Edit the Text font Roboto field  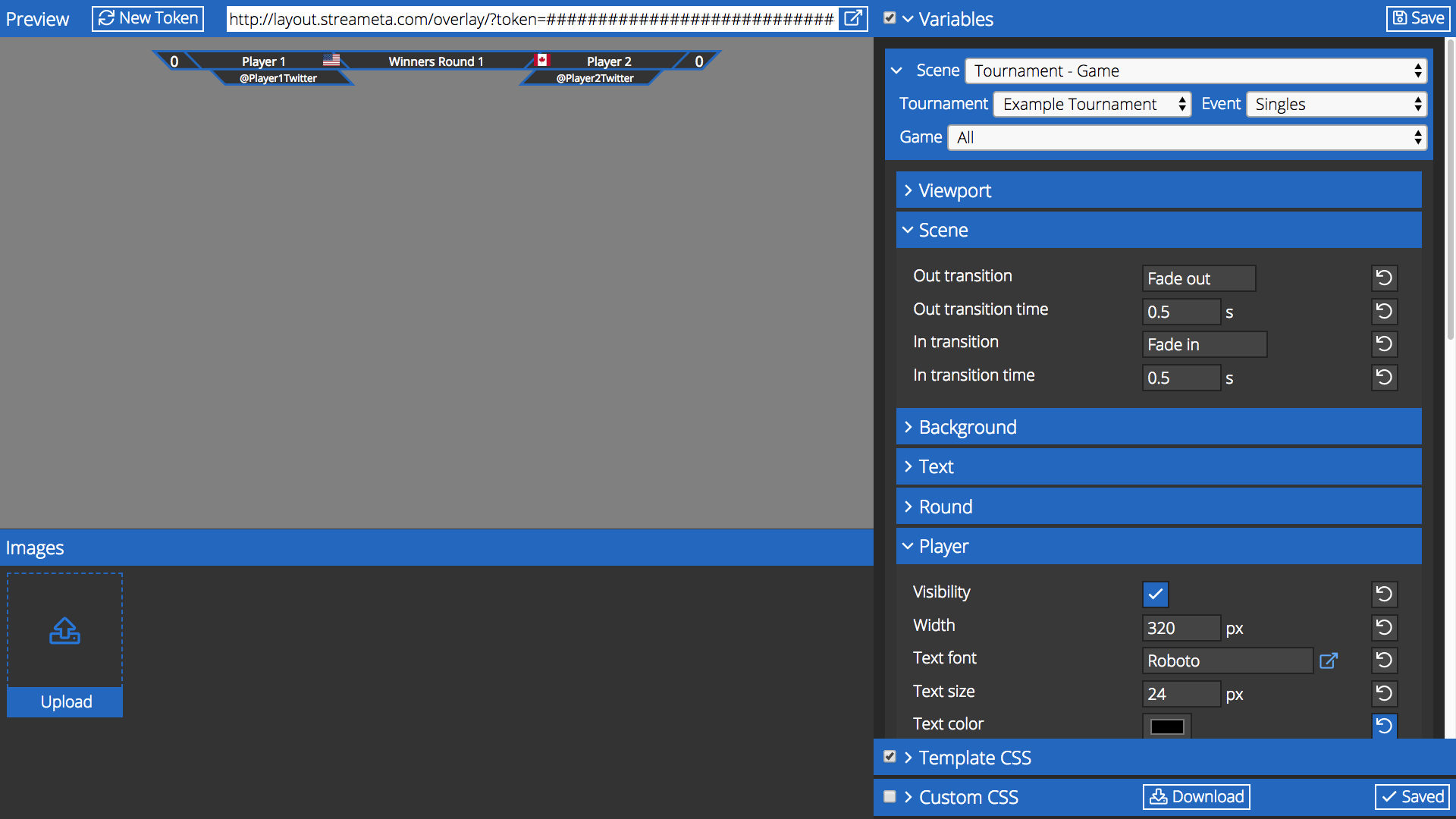pyautogui.click(x=1228, y=661)
